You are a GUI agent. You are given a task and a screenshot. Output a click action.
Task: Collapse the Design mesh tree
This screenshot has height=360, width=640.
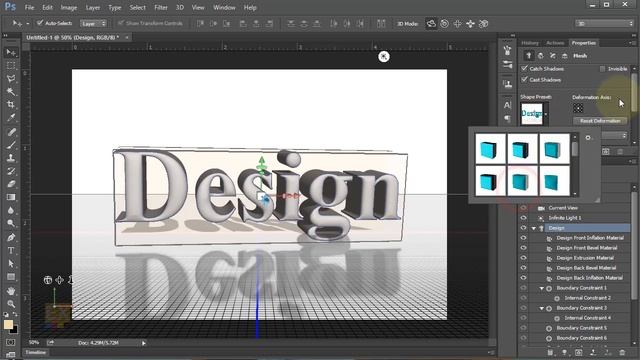point(533,228)
